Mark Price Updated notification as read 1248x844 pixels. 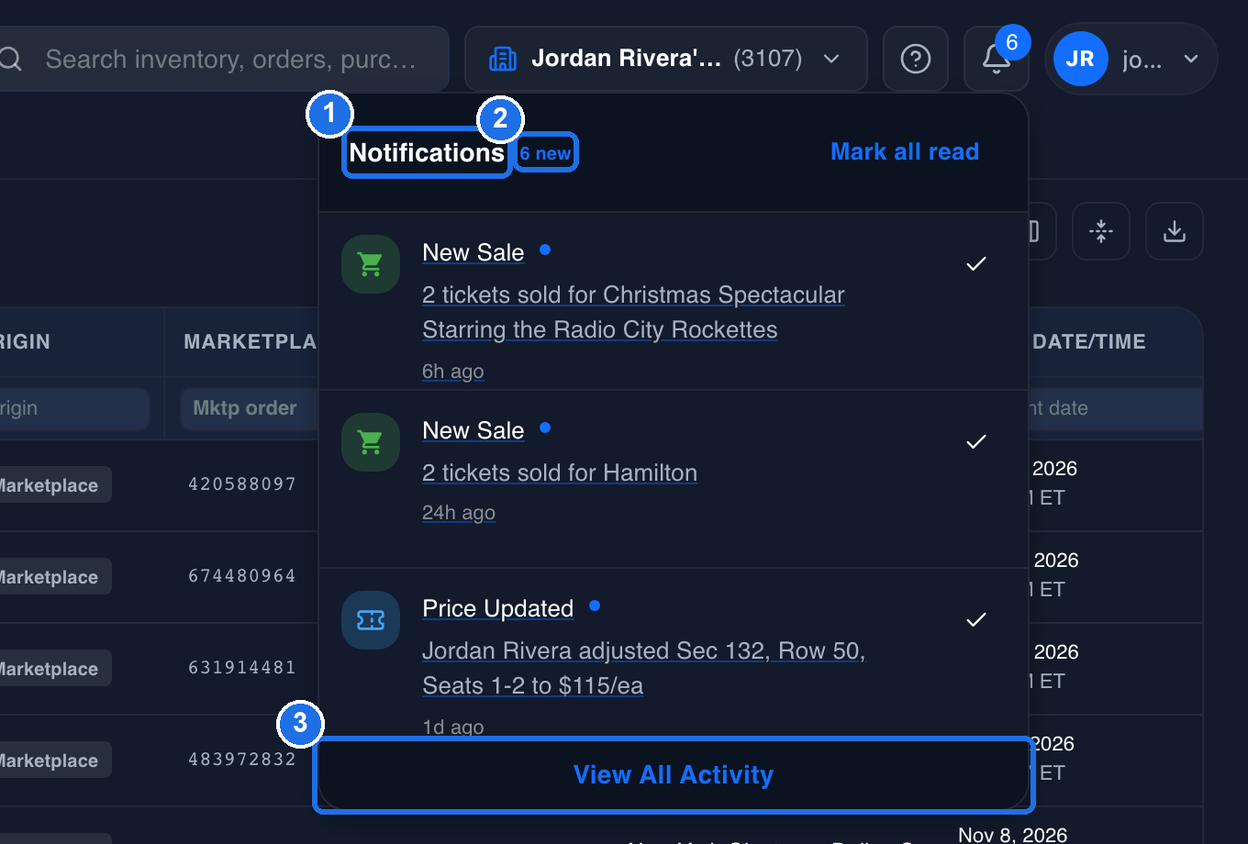[x=976, y=620]
